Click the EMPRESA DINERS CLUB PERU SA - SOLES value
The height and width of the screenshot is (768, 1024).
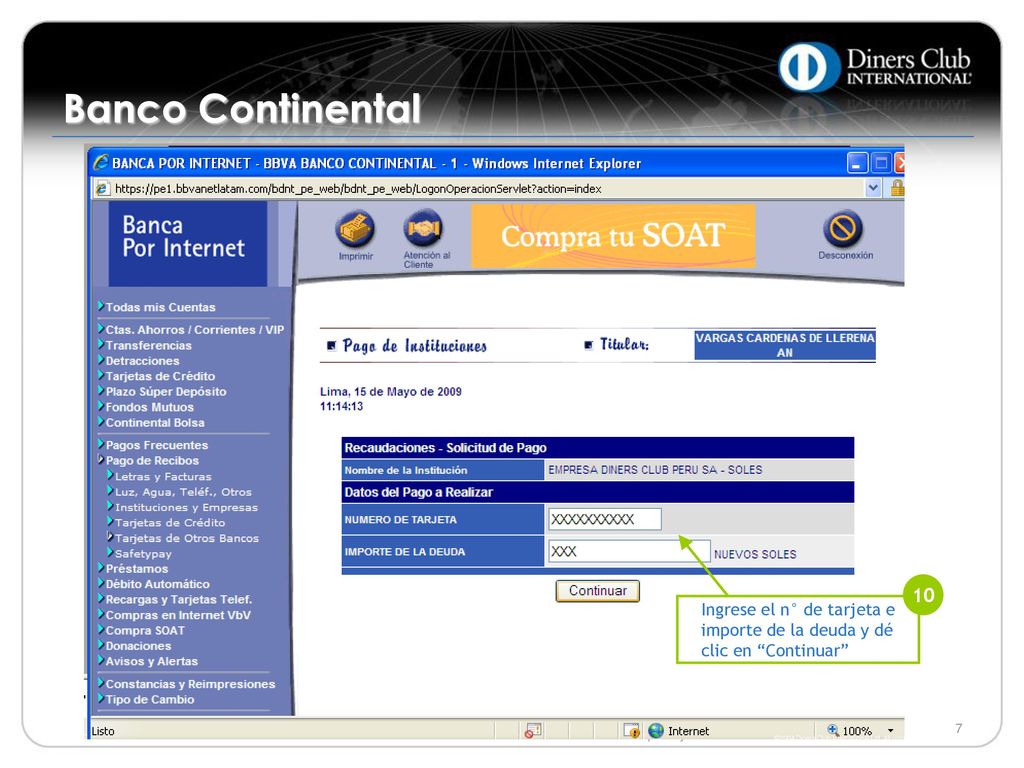coord(655,470)
